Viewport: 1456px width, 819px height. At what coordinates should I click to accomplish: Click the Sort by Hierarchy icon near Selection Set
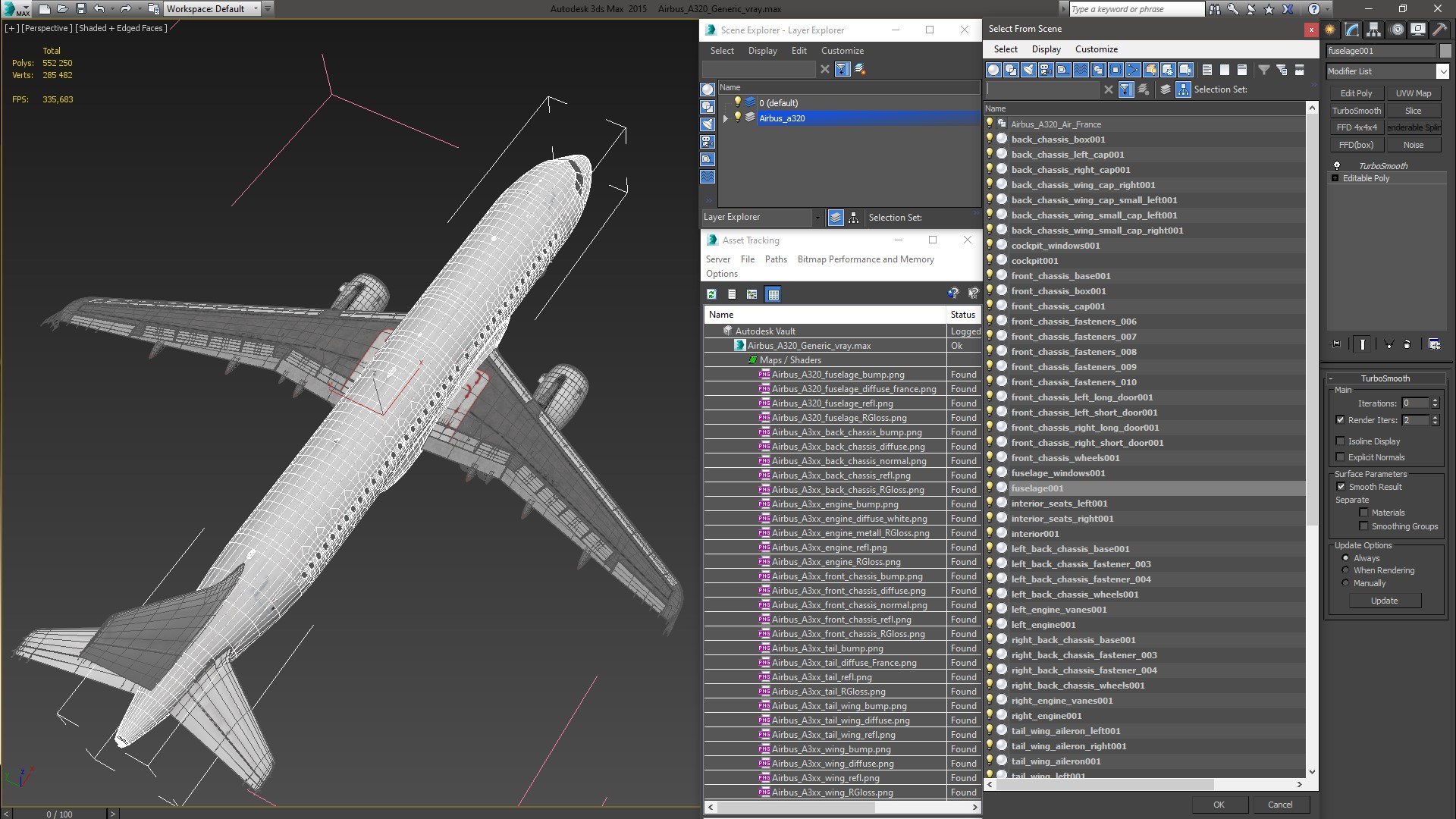coord(1183,89)
